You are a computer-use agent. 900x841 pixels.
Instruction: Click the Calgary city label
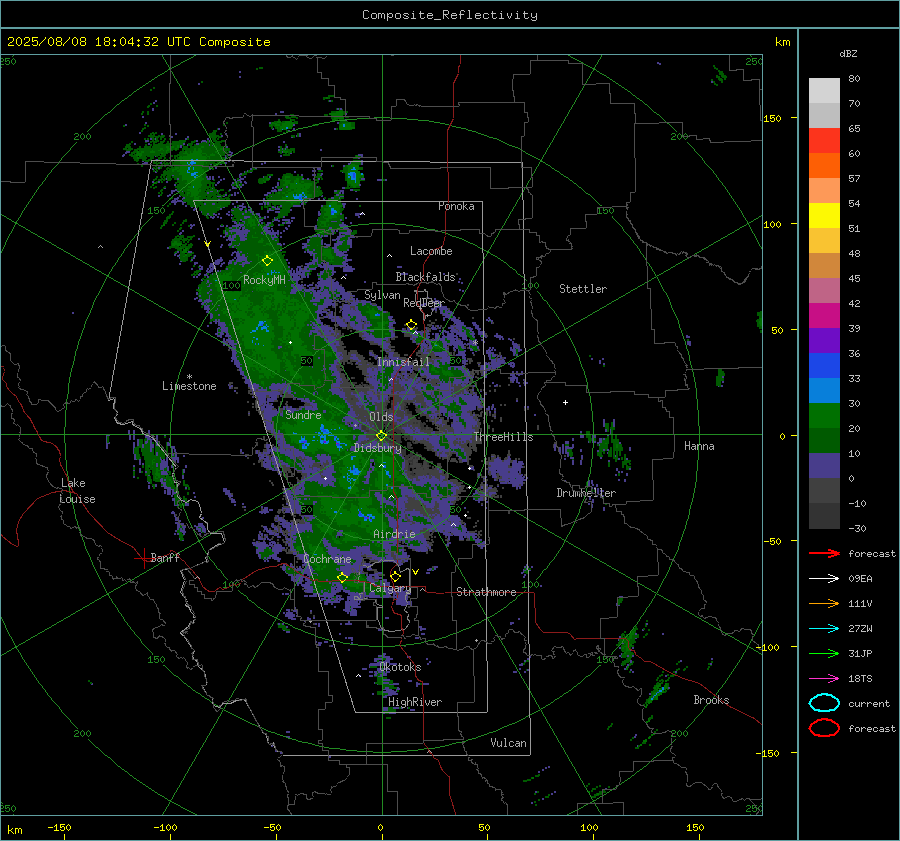[390, 588]
